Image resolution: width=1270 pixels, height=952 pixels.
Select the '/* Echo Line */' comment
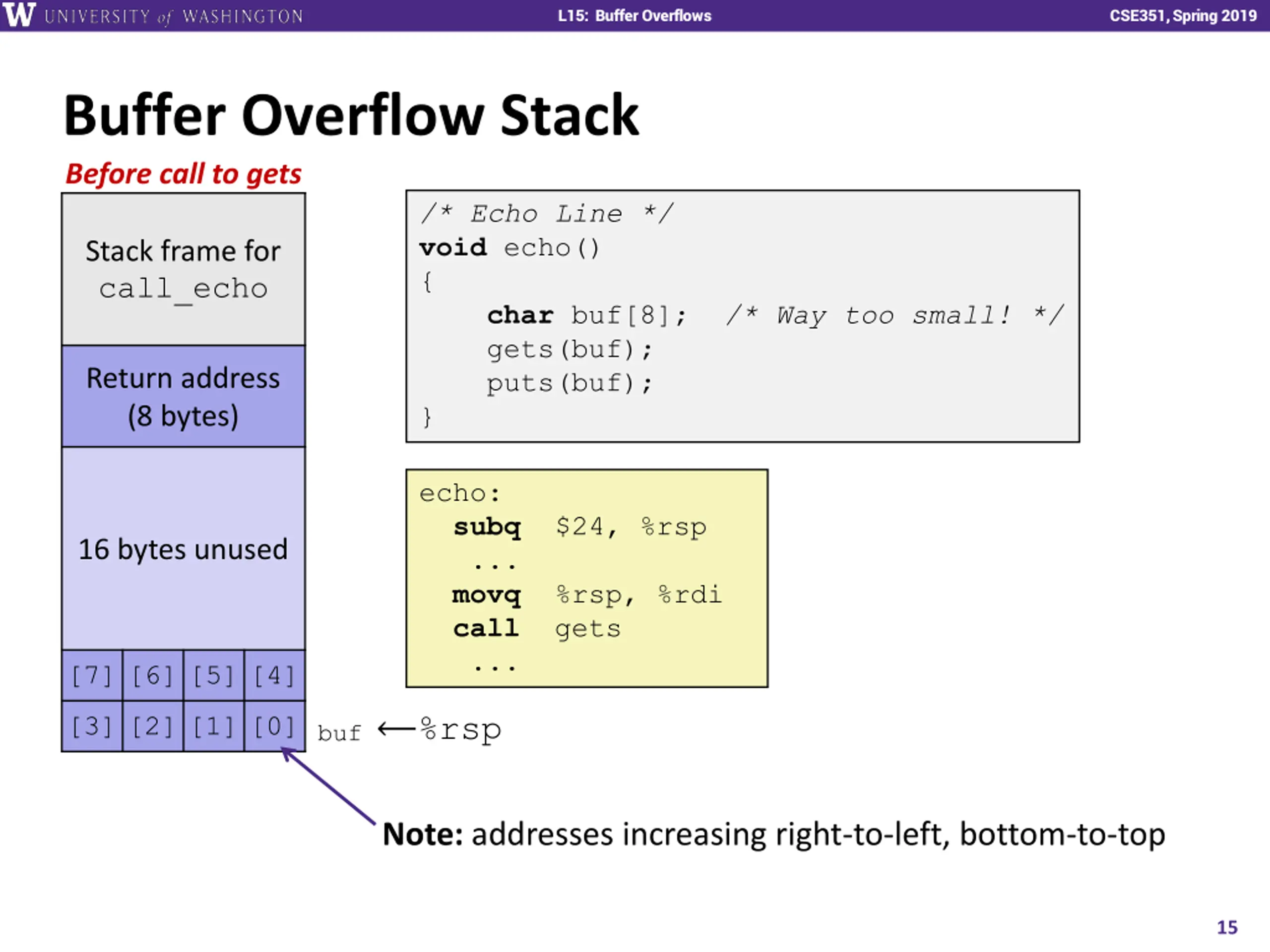[x=547, y=214]
